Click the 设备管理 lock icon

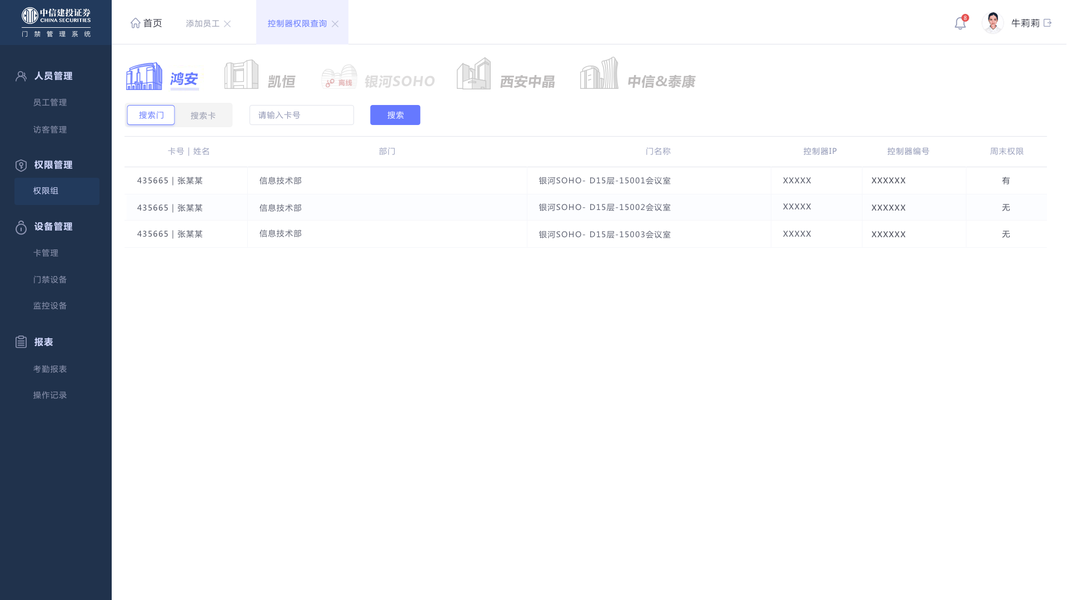pos(21,227)
